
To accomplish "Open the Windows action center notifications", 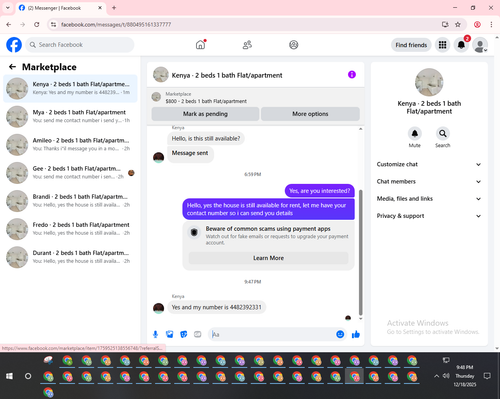I will point(487,376).
